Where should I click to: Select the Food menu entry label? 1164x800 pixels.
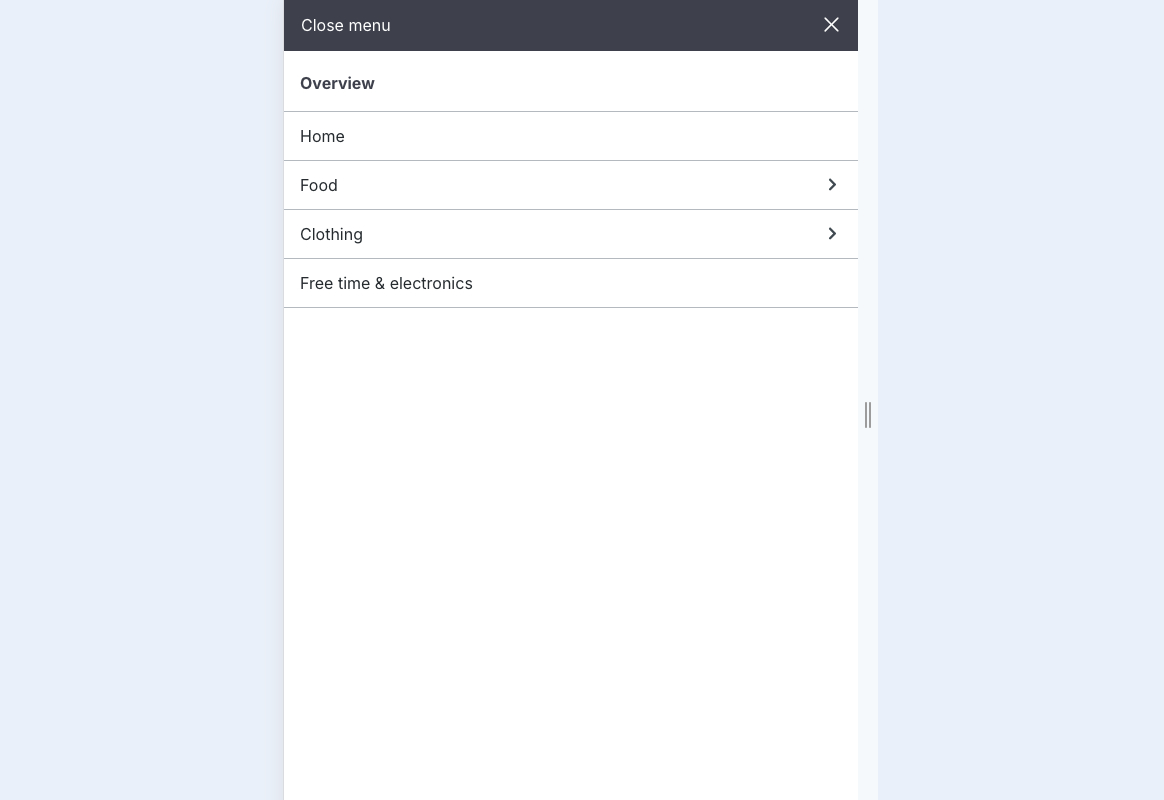[x=319, y=185]
